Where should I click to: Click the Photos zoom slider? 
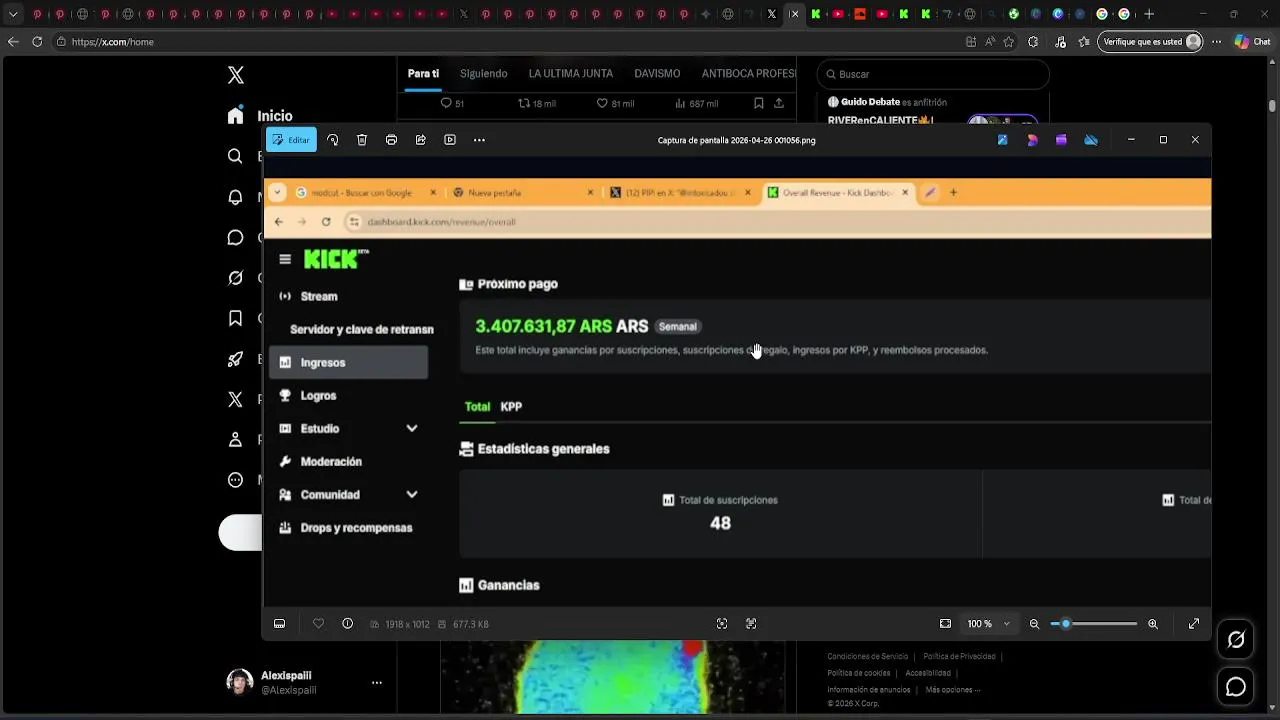pyautogui.click(x=1094, y=624)
